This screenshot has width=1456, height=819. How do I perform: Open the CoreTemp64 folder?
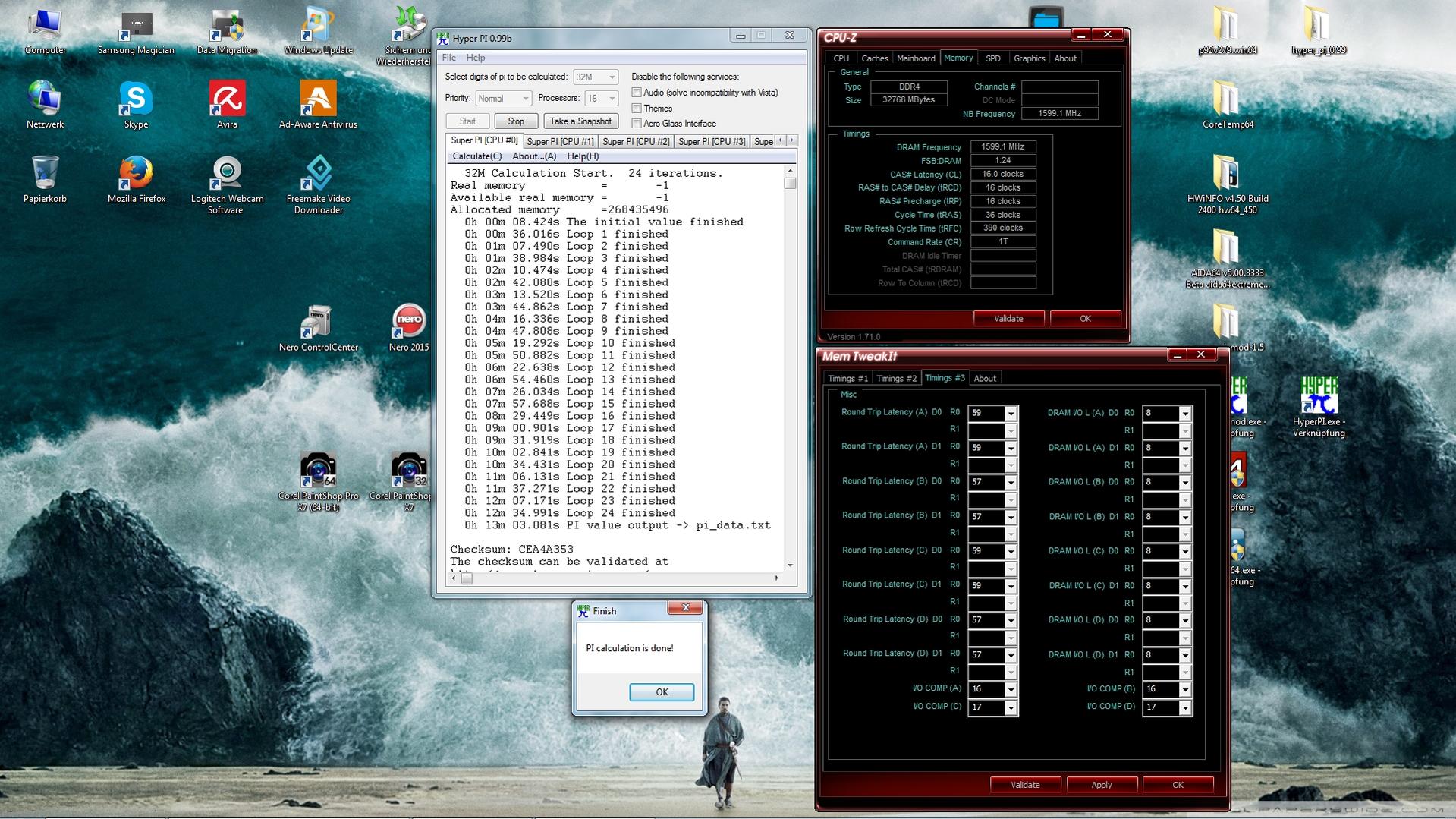(1228, 105)
